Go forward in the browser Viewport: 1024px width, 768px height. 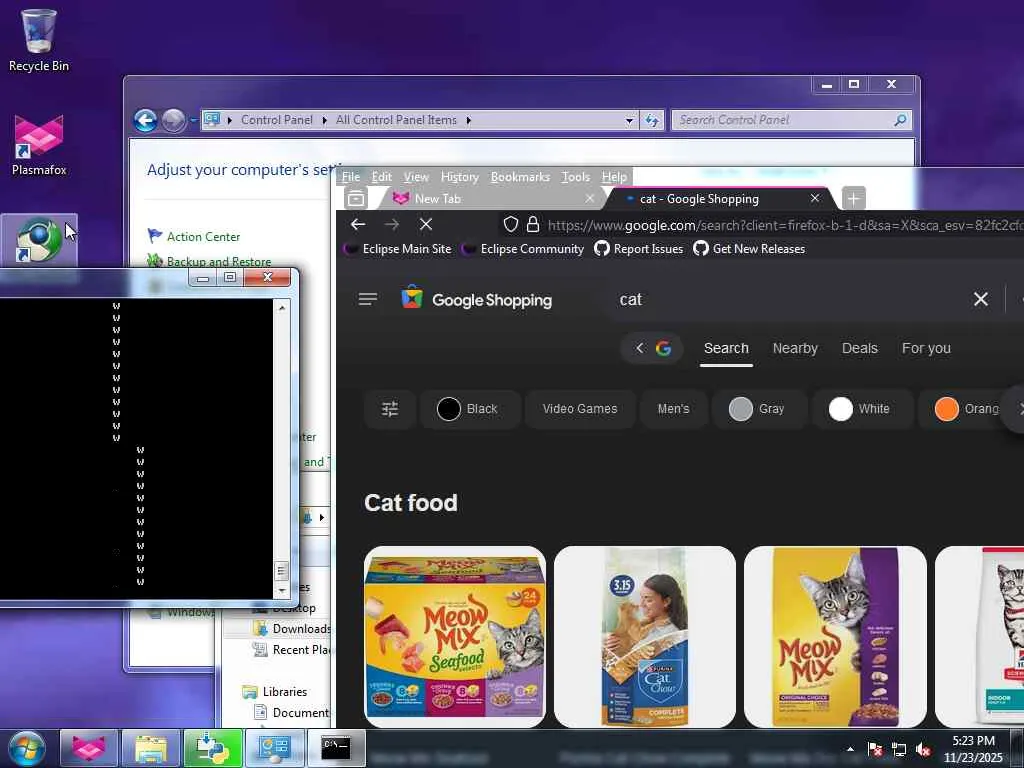392,225
